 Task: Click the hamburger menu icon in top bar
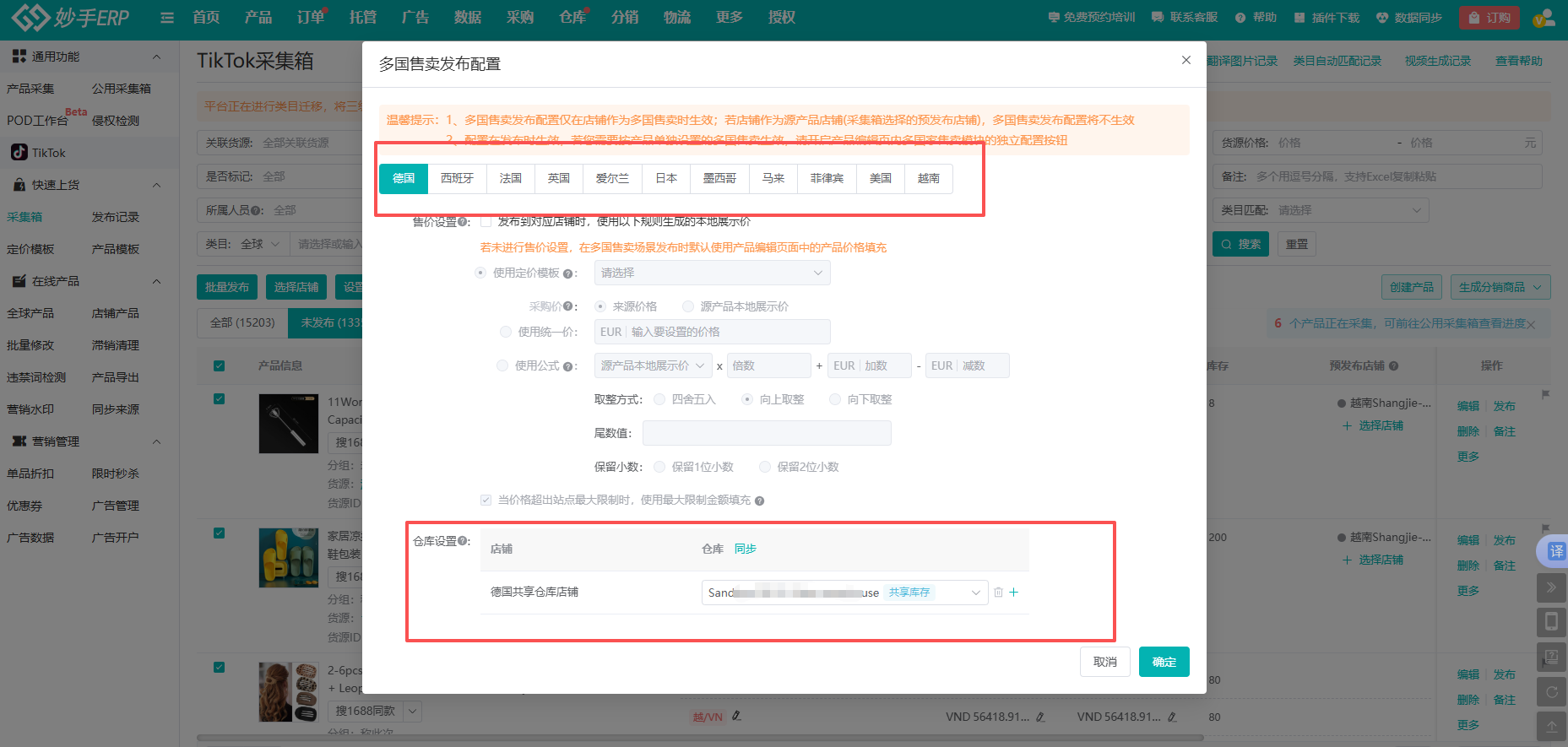coord(167,18)
